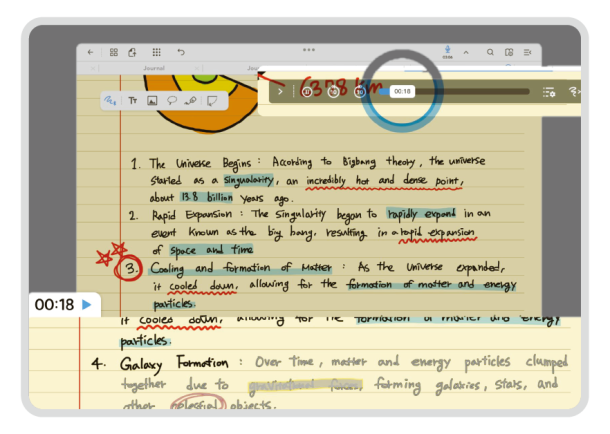Rewind audio ten seconds

333,92
